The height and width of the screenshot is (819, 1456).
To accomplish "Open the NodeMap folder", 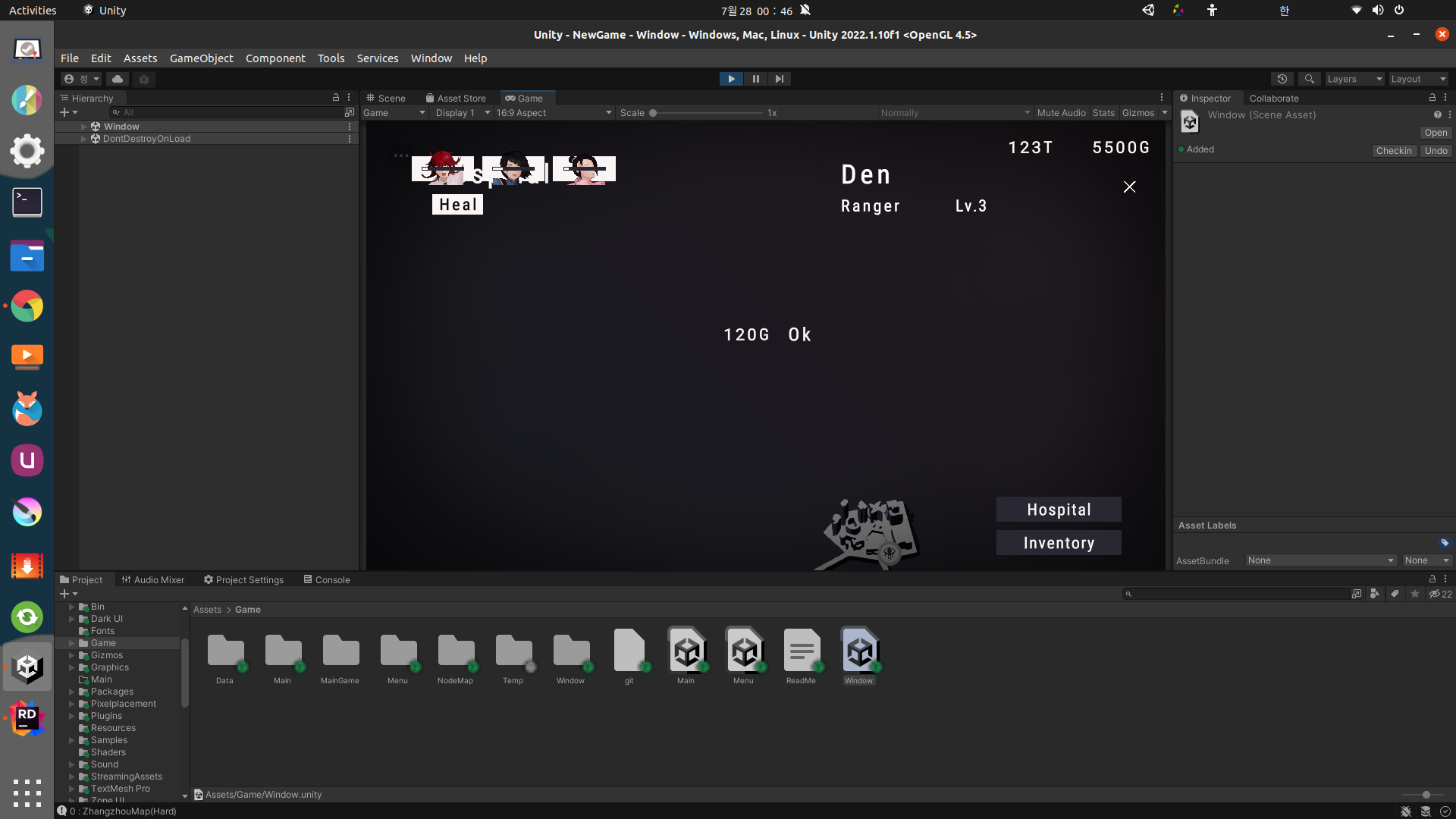I will click(x=456, y=650).
